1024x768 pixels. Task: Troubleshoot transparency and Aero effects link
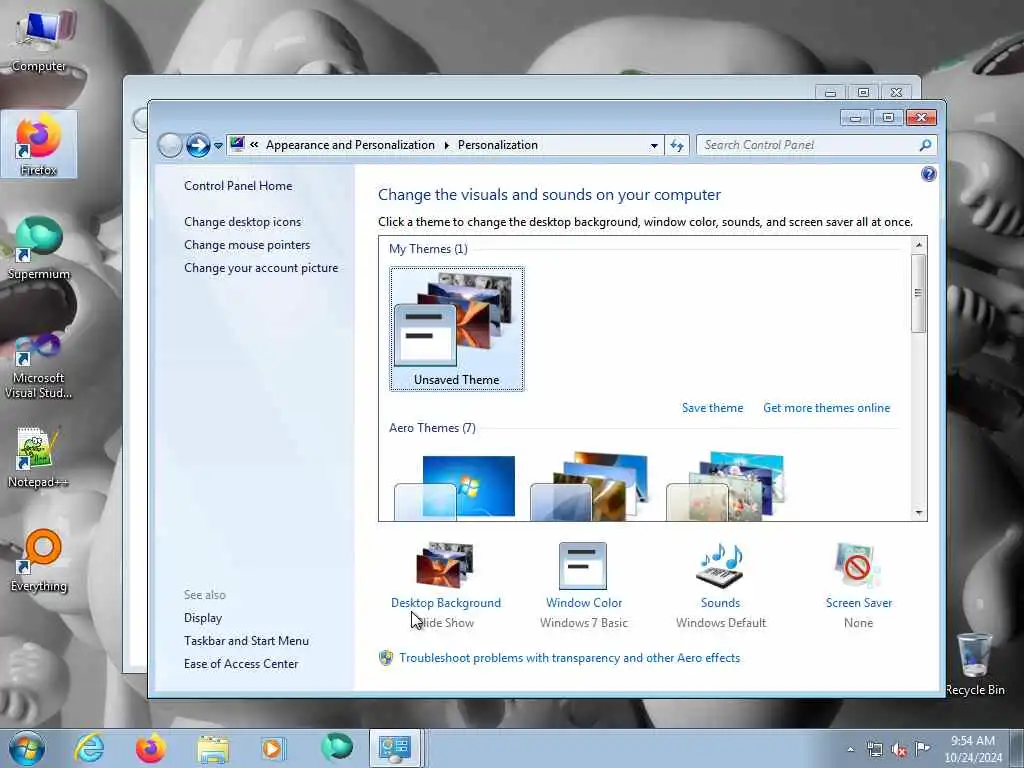click(x=569, y=658)
